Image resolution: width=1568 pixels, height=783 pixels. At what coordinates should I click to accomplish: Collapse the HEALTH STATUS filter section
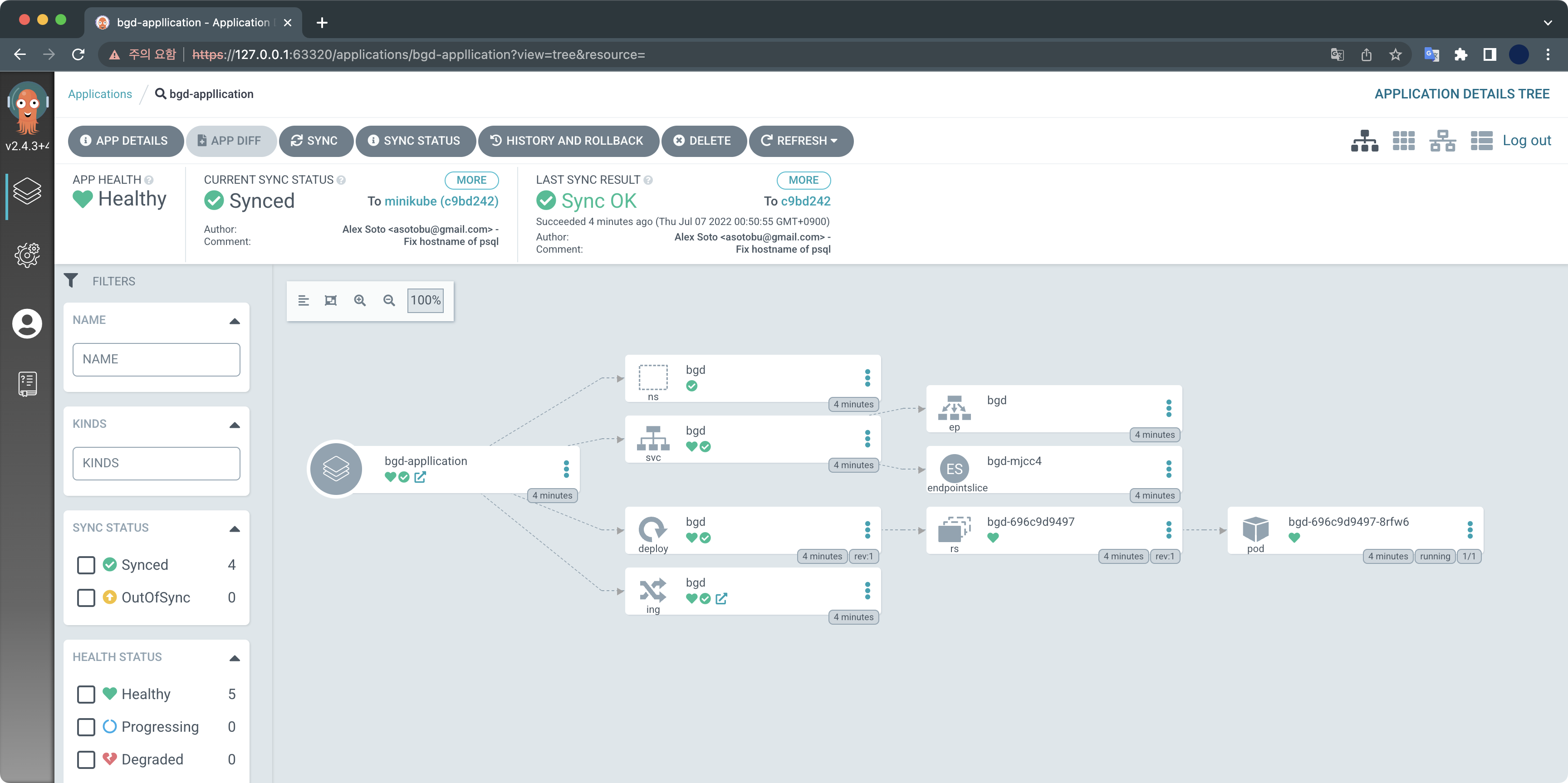point(235,658)
